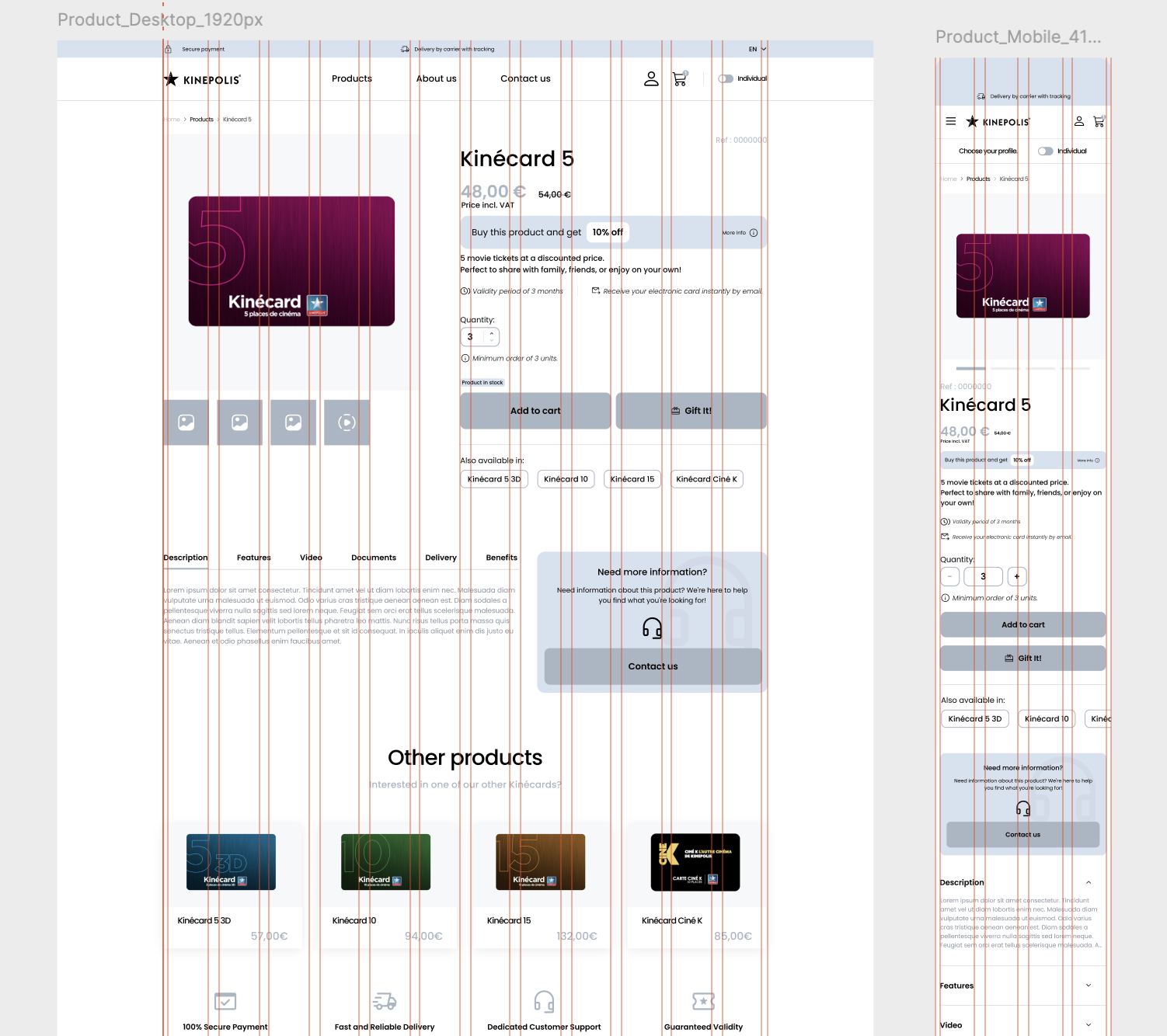Open the hamburger menu in the mobile frame
The image size is (1167, 1036).
[951, 121]
